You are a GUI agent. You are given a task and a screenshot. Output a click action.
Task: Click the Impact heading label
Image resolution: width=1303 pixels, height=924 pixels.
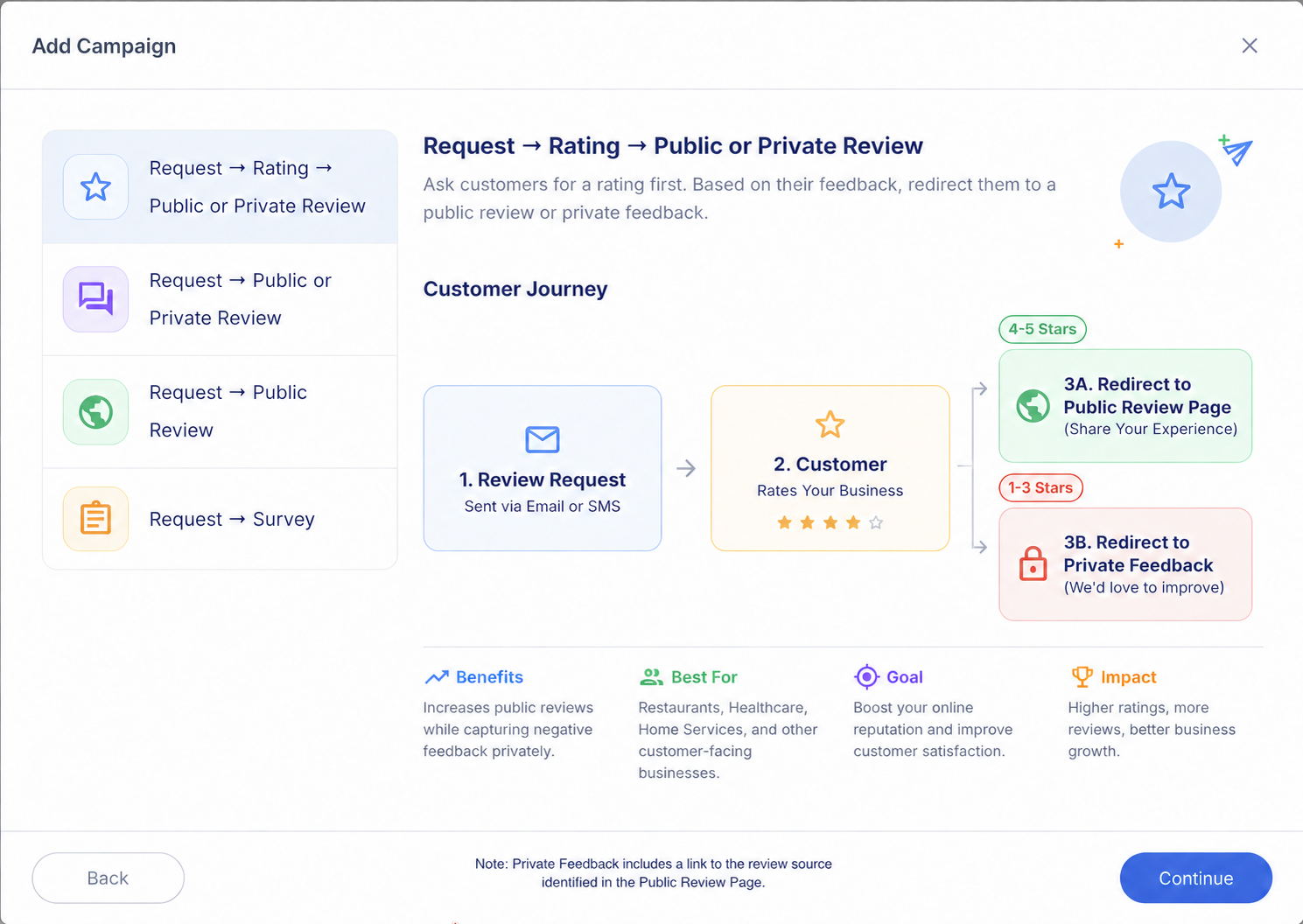pyautogui.click(x=1128, y=677)
